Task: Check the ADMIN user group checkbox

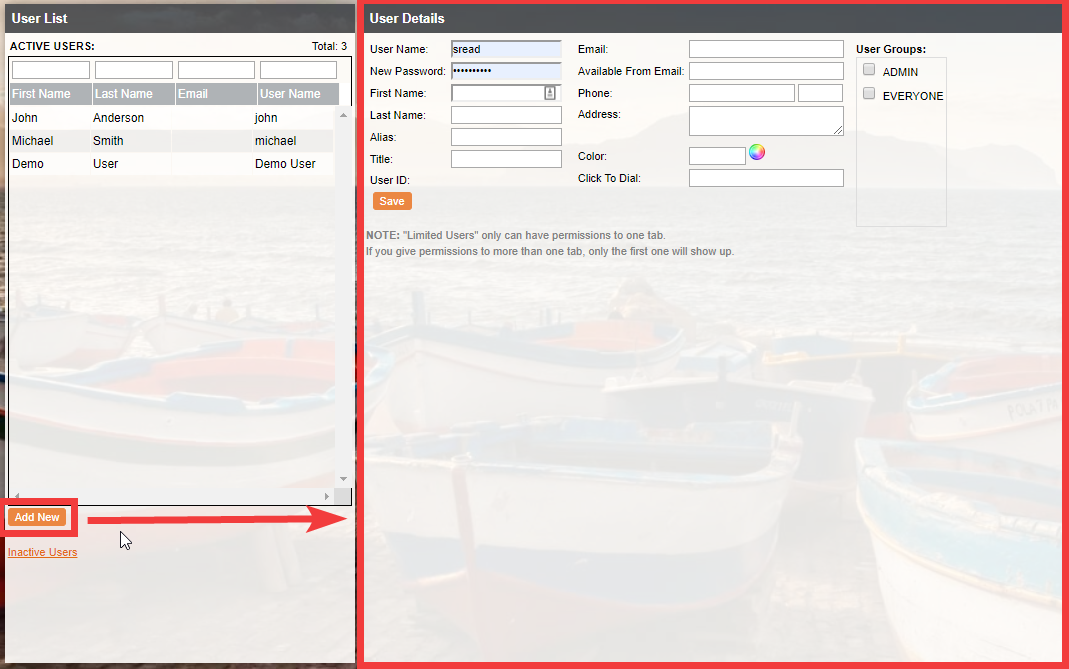Action: (x=869, y=70)
